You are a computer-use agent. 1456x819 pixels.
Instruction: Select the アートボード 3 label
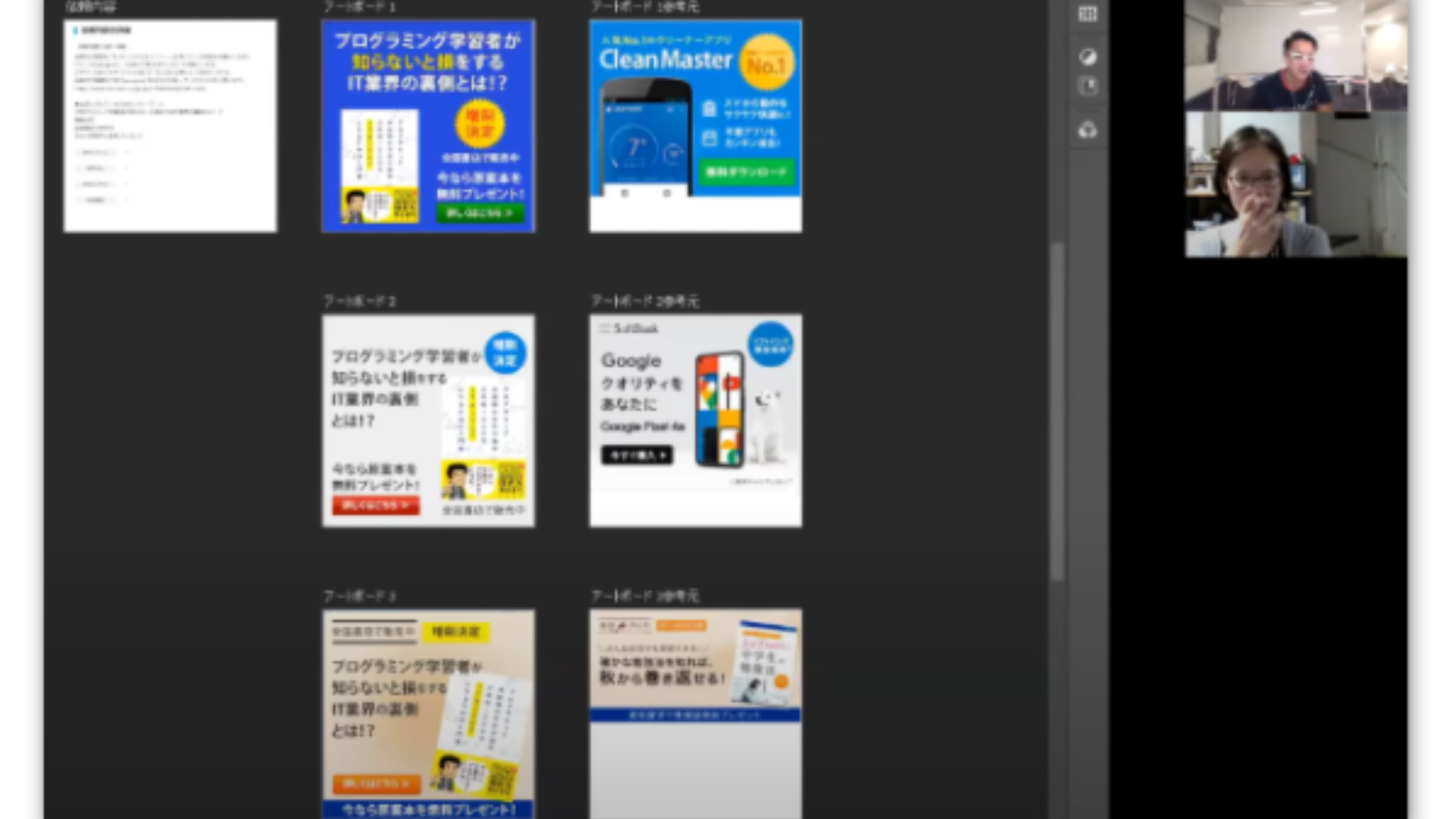pyautogui.click(x=359, y=596)
